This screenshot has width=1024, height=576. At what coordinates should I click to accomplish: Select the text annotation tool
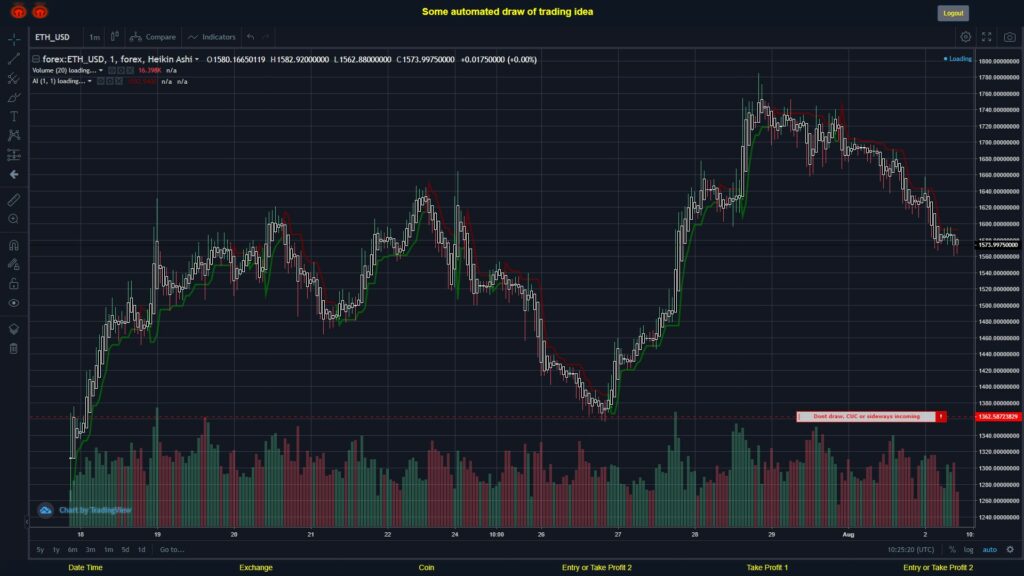[14, 116]
